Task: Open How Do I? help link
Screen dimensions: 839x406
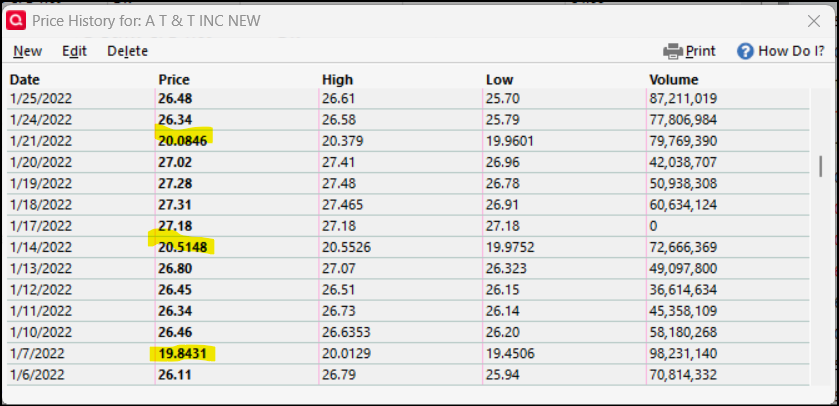Action: click(x=791, y=51)
